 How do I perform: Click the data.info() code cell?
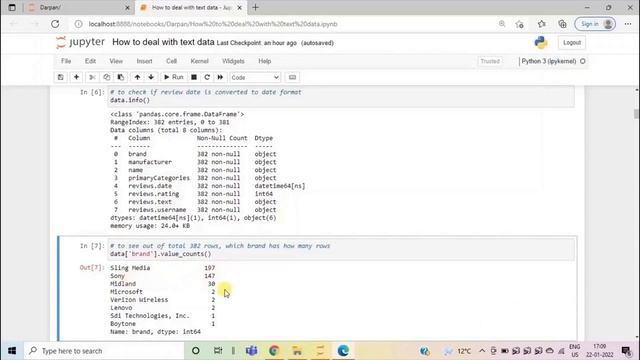coord(341,96)
